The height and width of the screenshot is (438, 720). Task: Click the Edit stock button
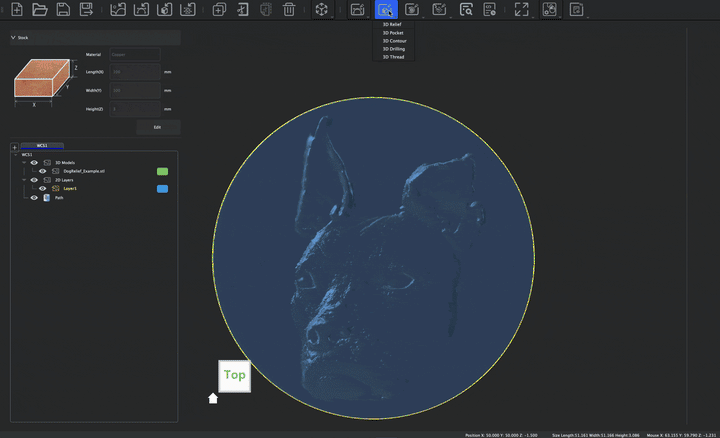tap(158, 127)
